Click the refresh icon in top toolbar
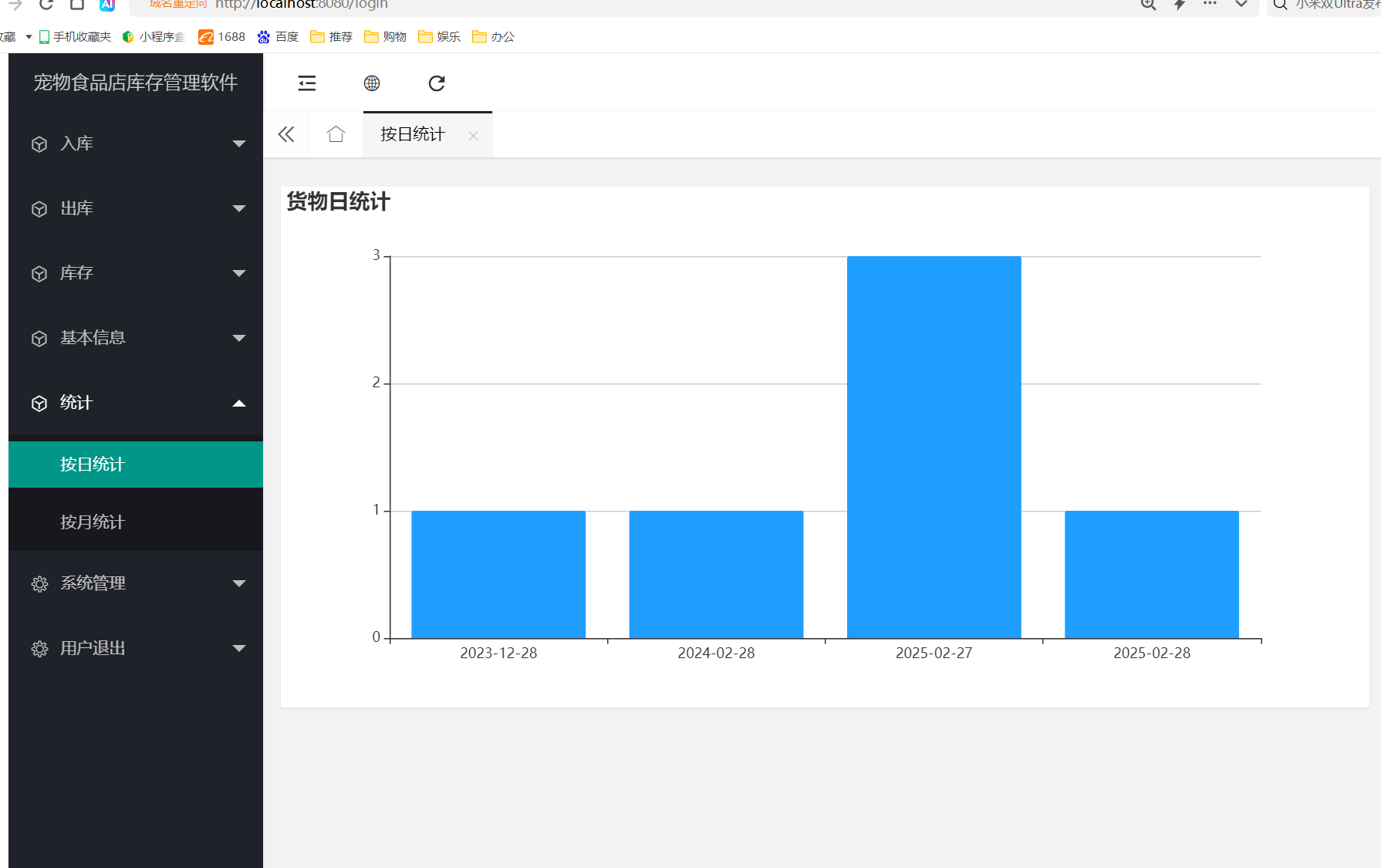The width and height of the screenshot is (1381, 868). pos(437,83)
